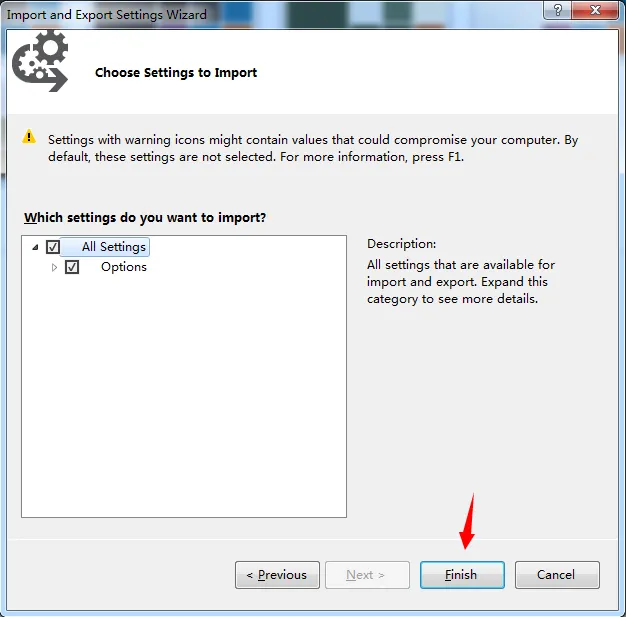Click the 'Choose Settings to Import' heading
Screen dimensions: 626x617
176,73
